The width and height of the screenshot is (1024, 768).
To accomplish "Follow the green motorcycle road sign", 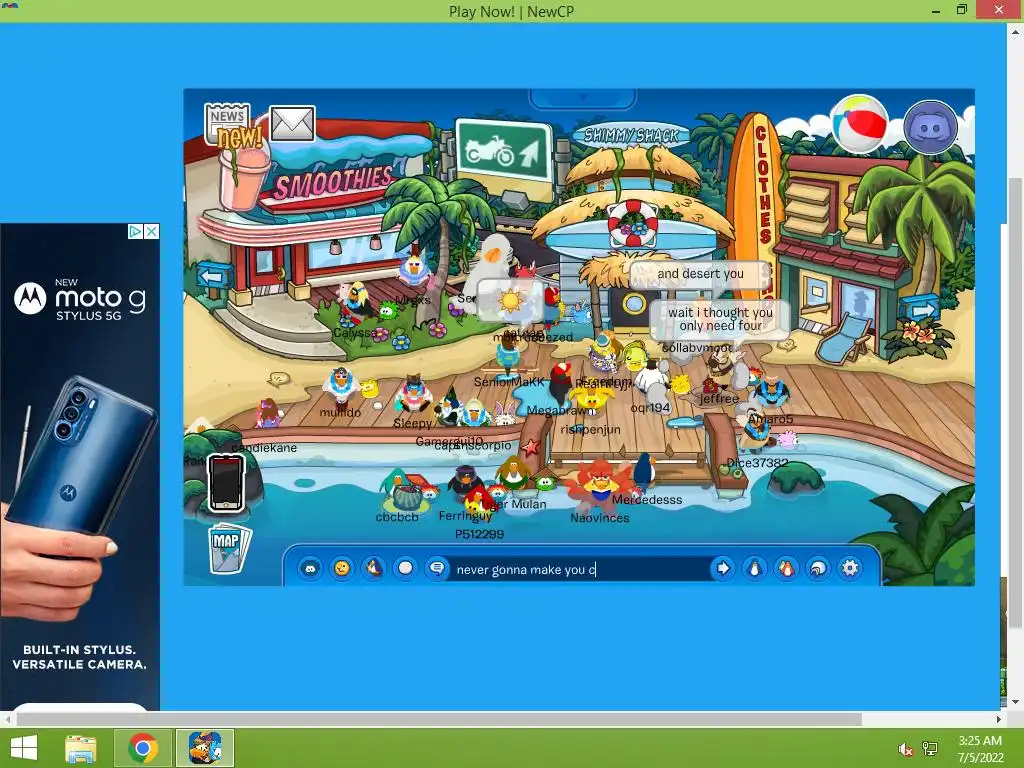I will click(x=504, y=152).
